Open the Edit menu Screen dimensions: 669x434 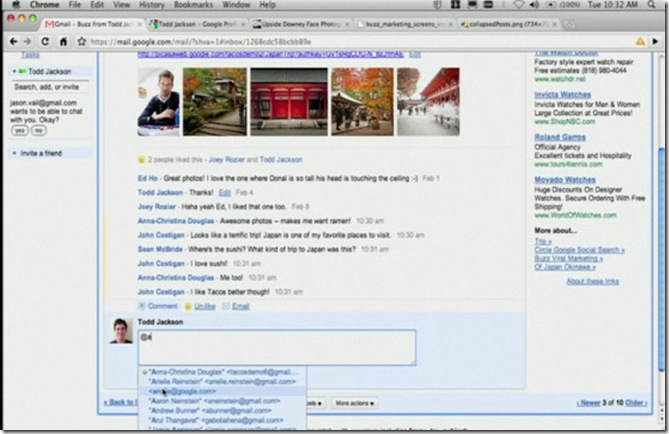(x=97, y=5)
